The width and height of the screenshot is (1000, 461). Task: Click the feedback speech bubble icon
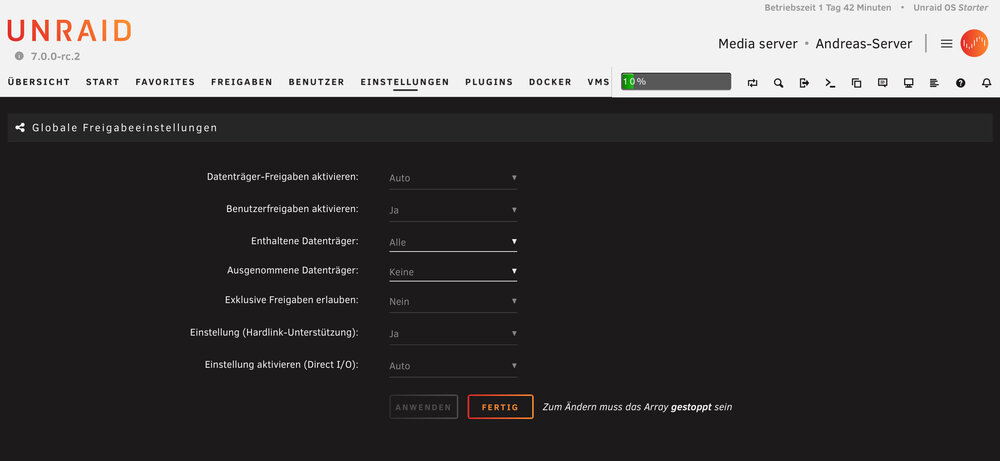[x=883, y=83]
